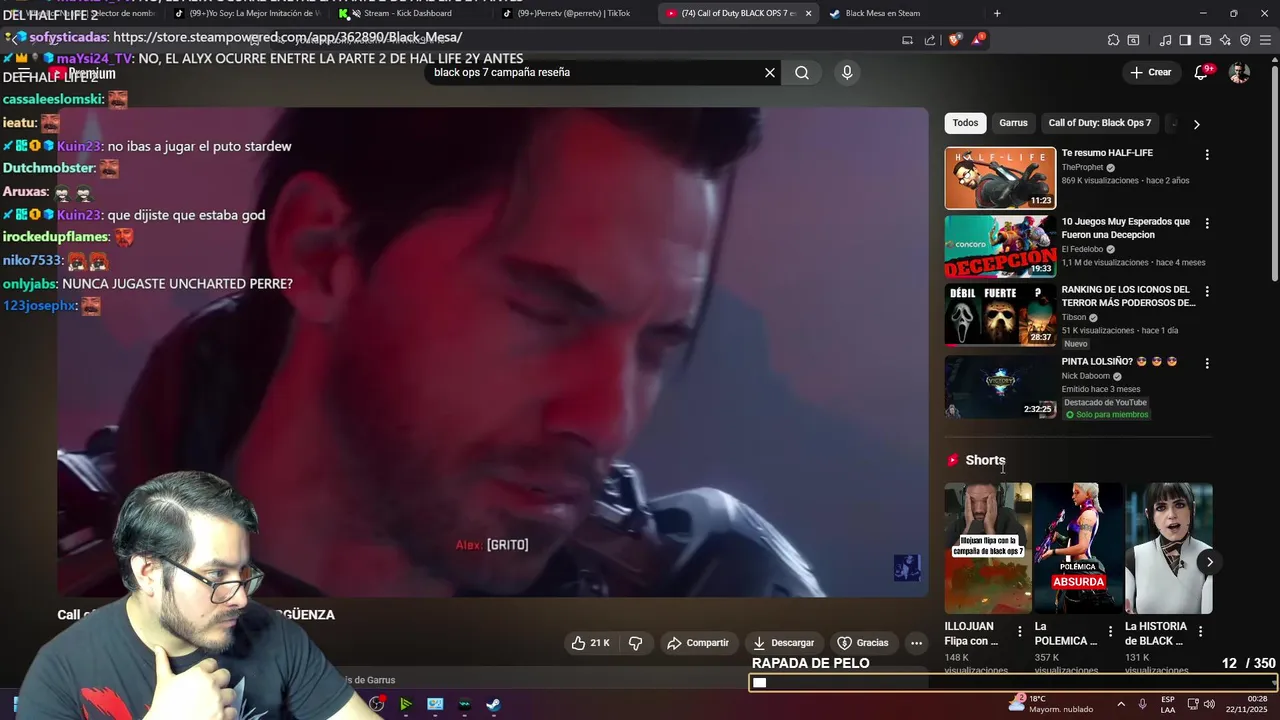The image size is (1280, 720).
Task: Click the Shorts section heading
Action: (x=985, y=460)
